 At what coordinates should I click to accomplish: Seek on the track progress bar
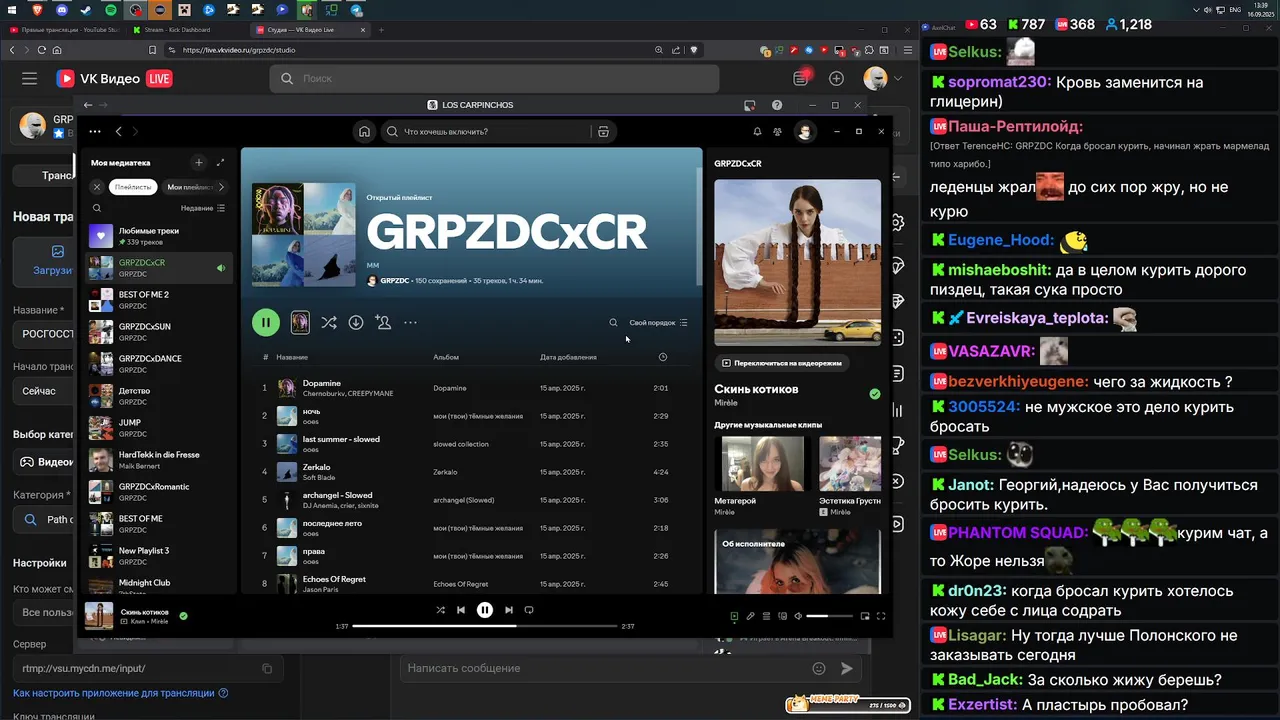484,626
